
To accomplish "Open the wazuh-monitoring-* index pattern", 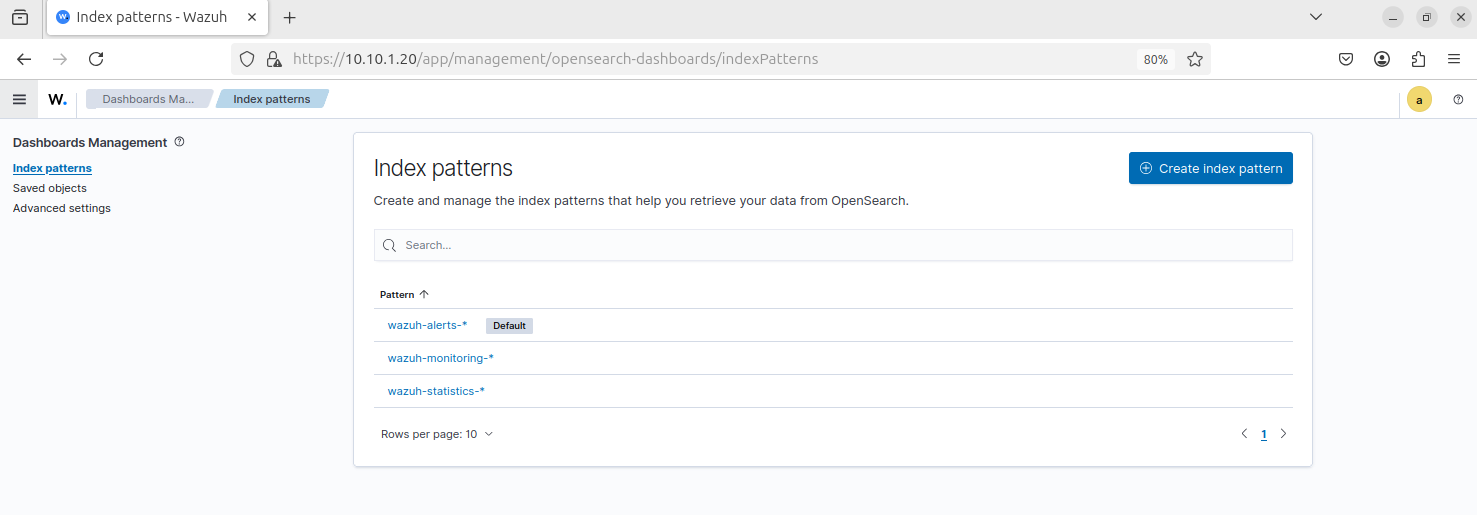I will pos(440,358).
